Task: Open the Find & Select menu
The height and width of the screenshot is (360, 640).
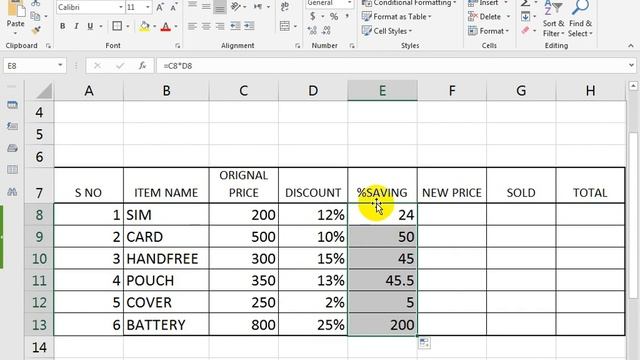Action: click(x=580, y=19)
